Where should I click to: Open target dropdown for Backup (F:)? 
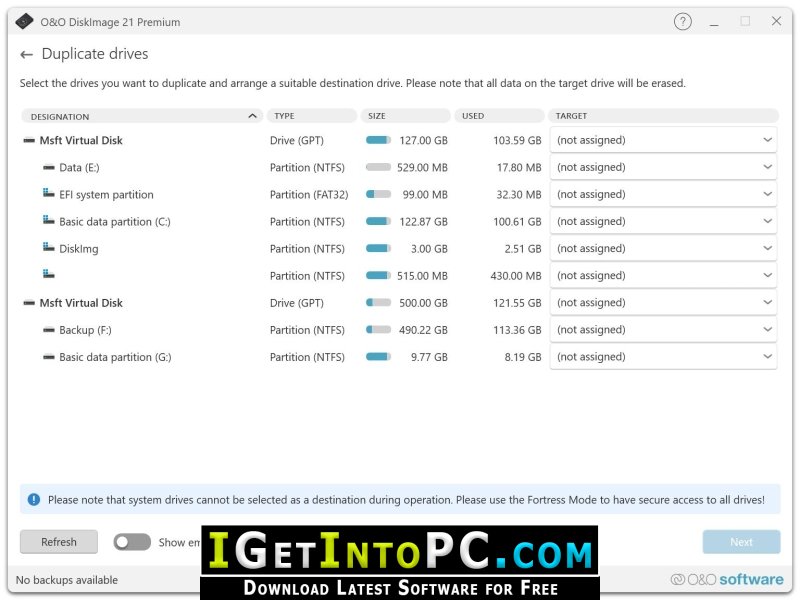coord(663,329)
